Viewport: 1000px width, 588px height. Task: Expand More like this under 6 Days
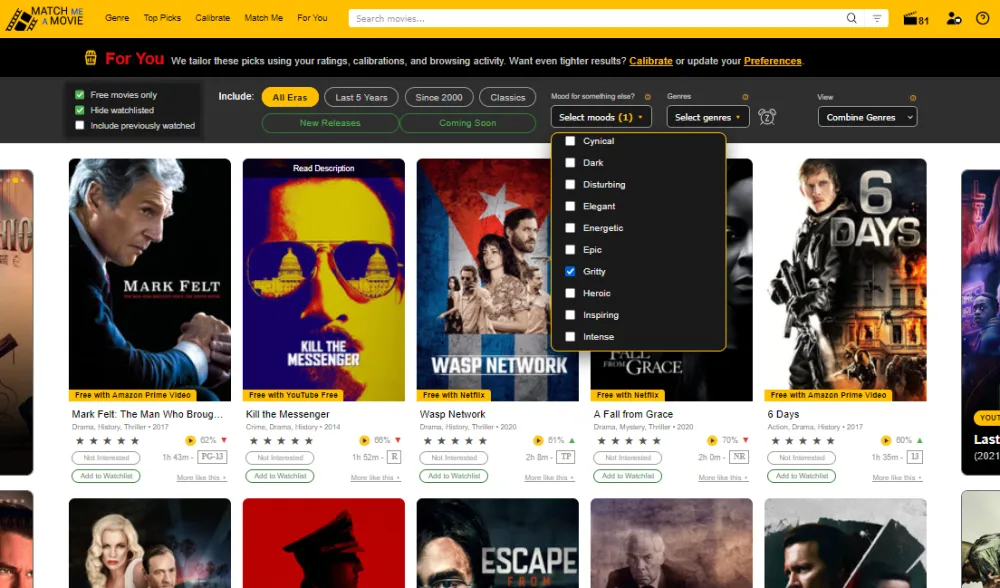[897, 478]
